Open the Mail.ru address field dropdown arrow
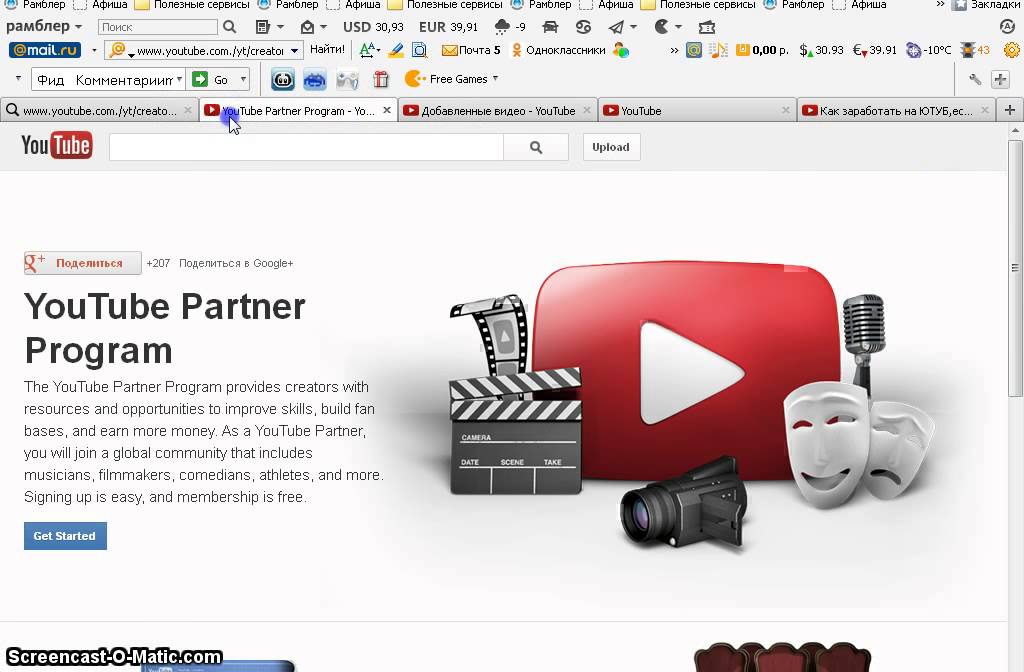 pyautogui.click(x=295, y=50)
